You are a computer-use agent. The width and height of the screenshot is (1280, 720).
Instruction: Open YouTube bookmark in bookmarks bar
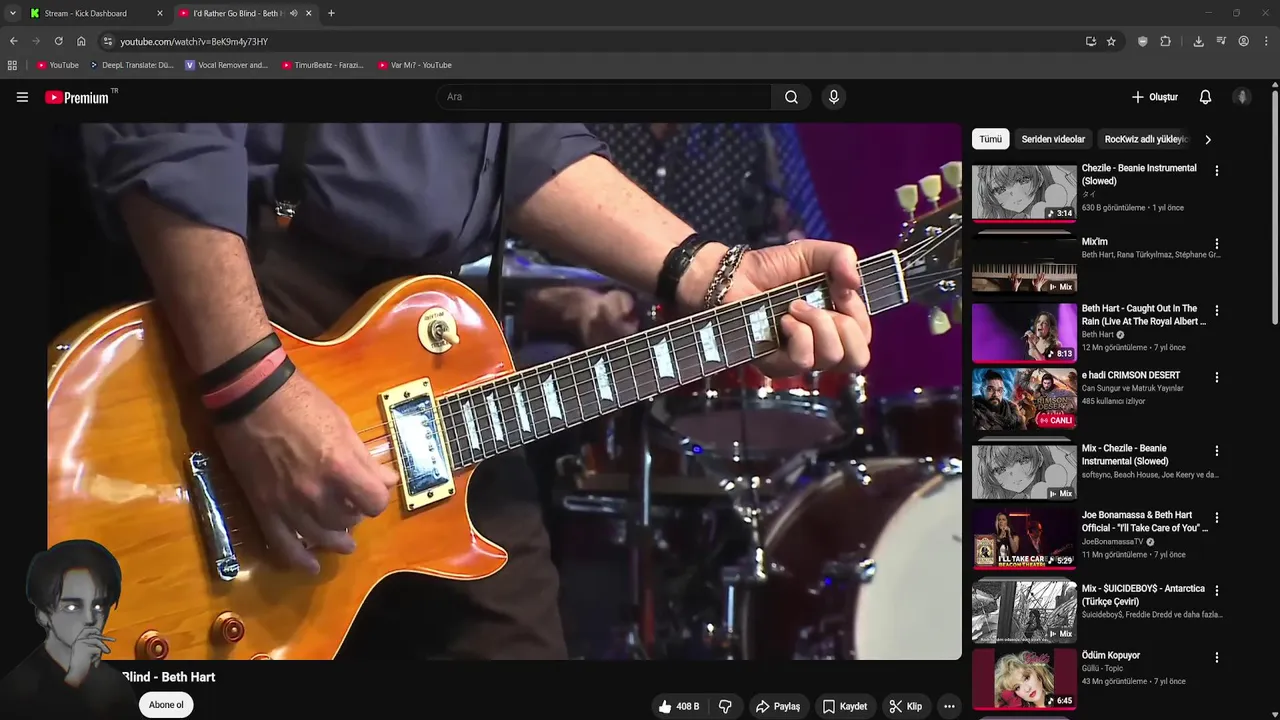coord(58,65)
